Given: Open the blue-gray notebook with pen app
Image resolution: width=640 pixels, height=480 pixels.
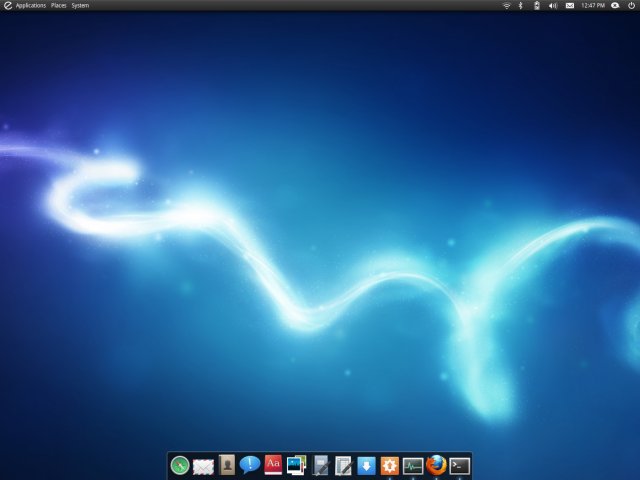Looking at the screenshot, I should click(320, 465).
